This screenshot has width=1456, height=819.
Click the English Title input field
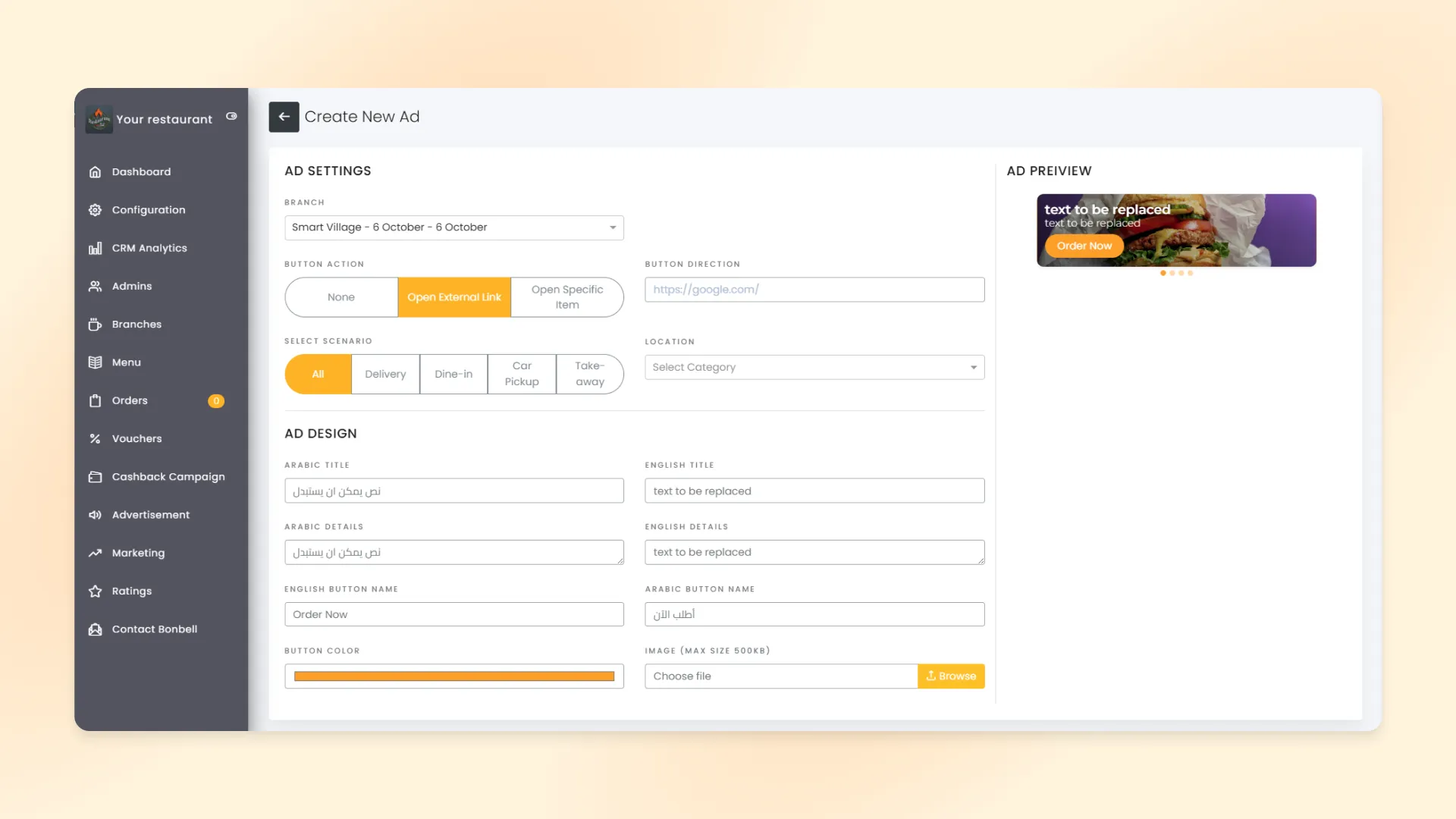[814, 491]
